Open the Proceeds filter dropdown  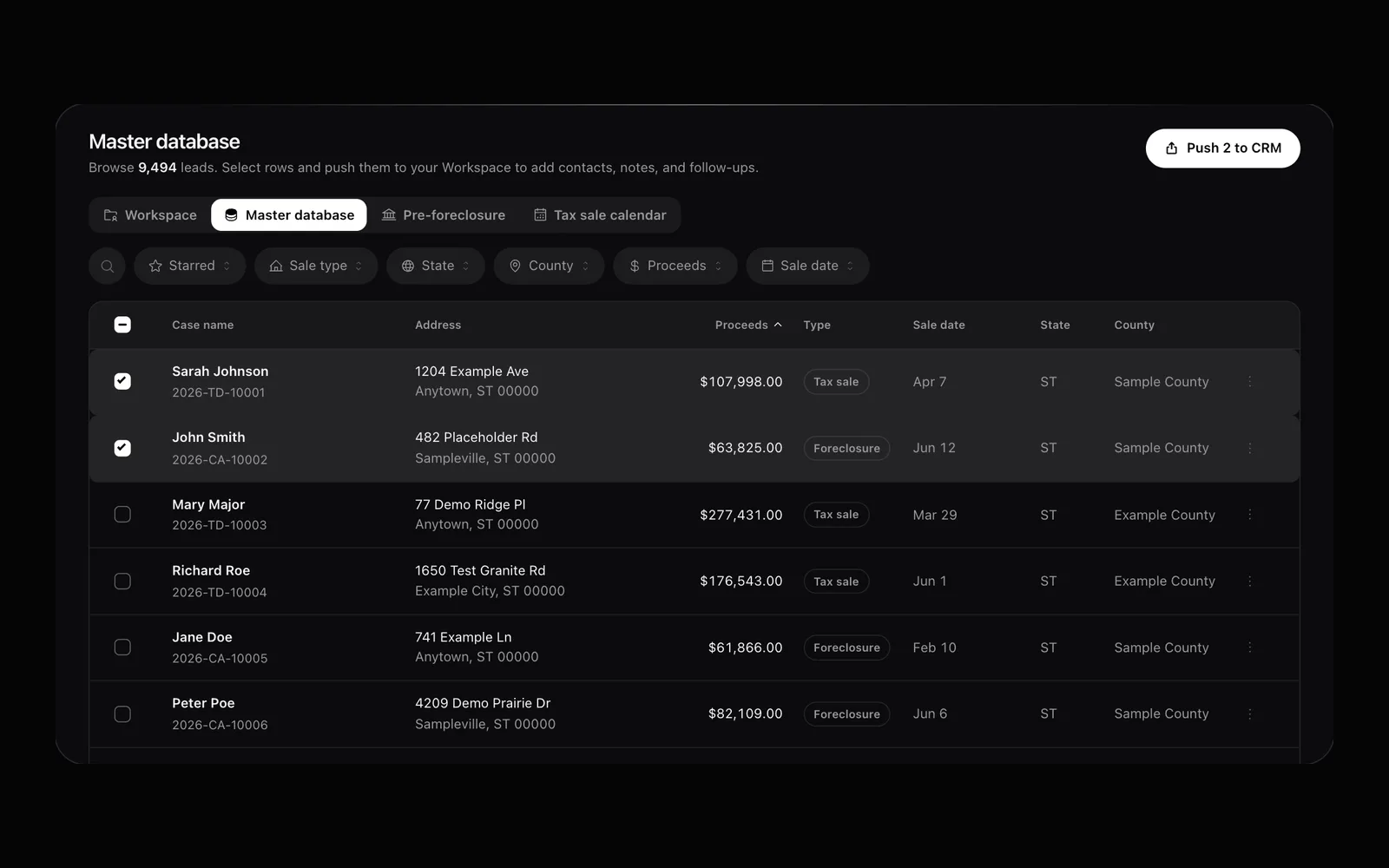click(675, 266)
